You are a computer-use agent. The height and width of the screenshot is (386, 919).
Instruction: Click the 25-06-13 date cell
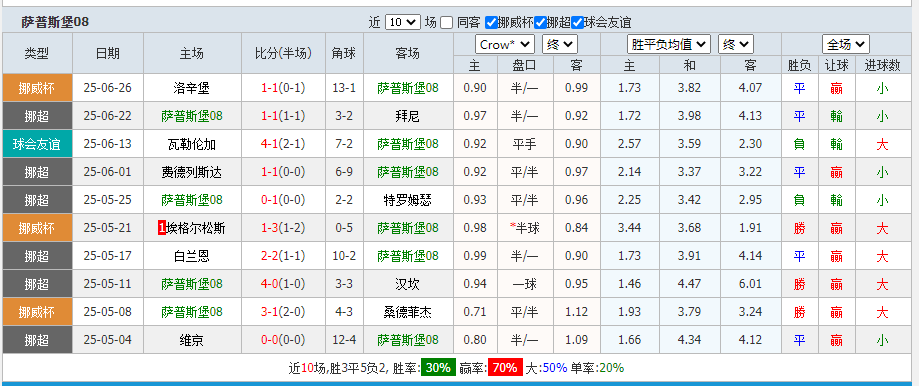point(107,144)
